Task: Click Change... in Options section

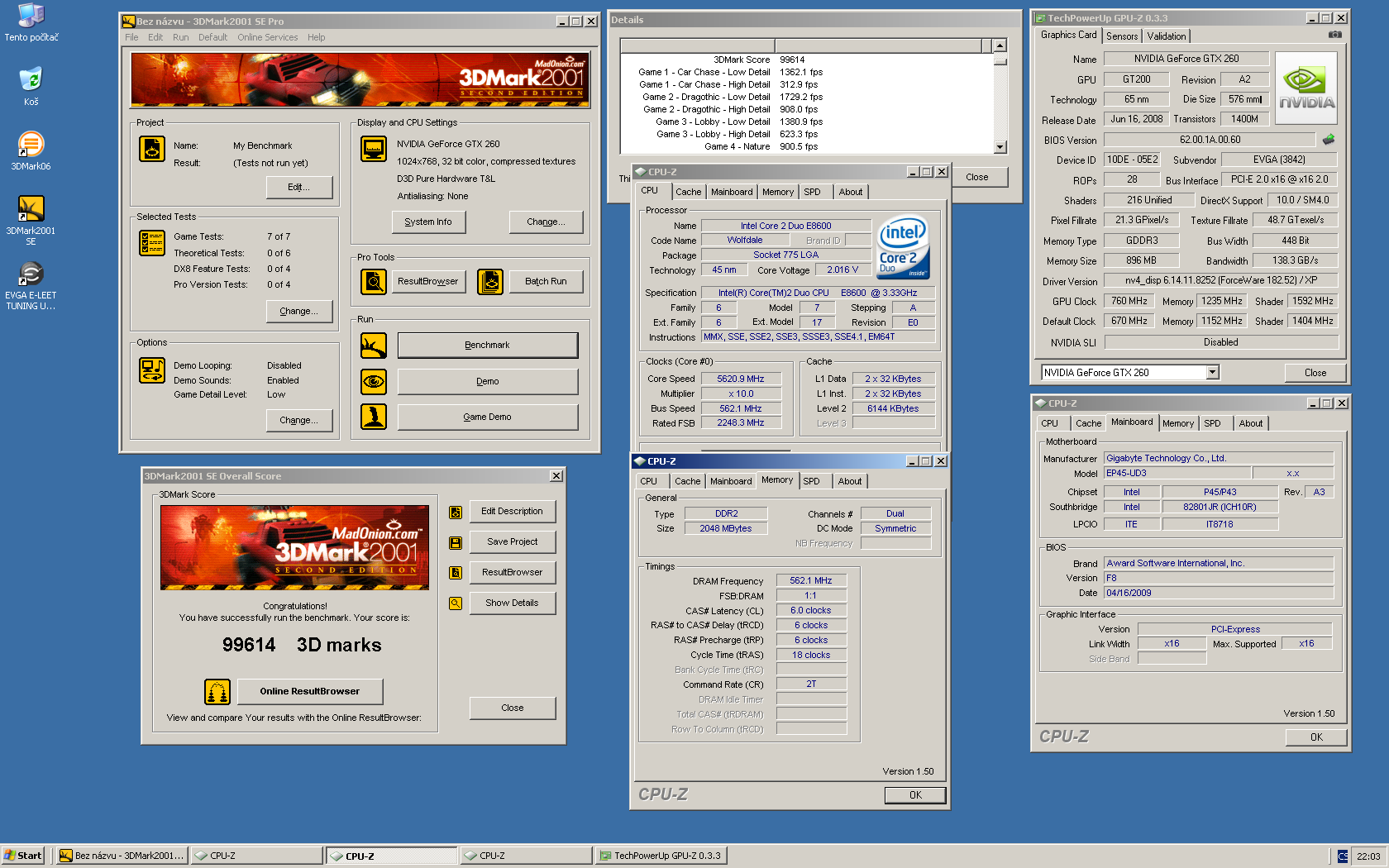Action: 299,421
